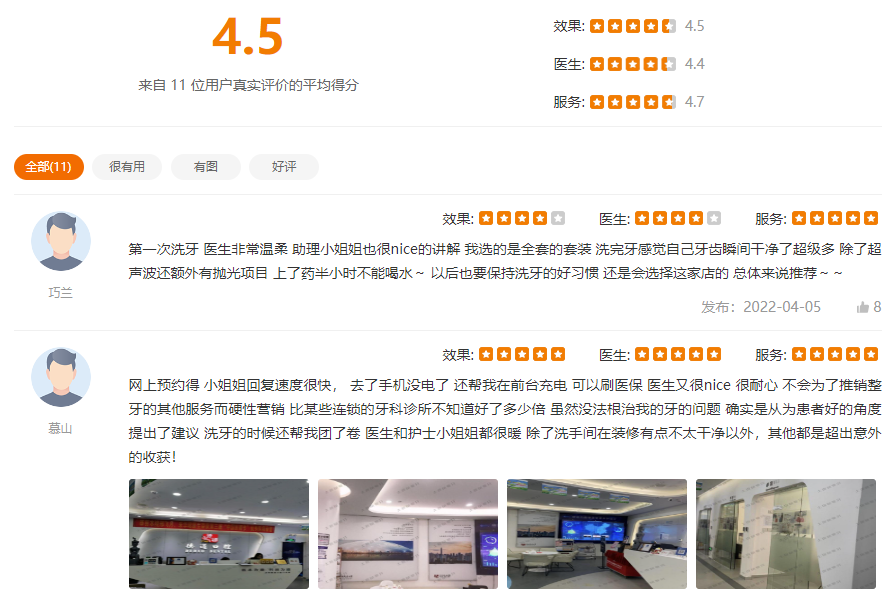Filter reviews by 很有用
Viewport: 894px width, 600px height.
(x=127, y=167)
